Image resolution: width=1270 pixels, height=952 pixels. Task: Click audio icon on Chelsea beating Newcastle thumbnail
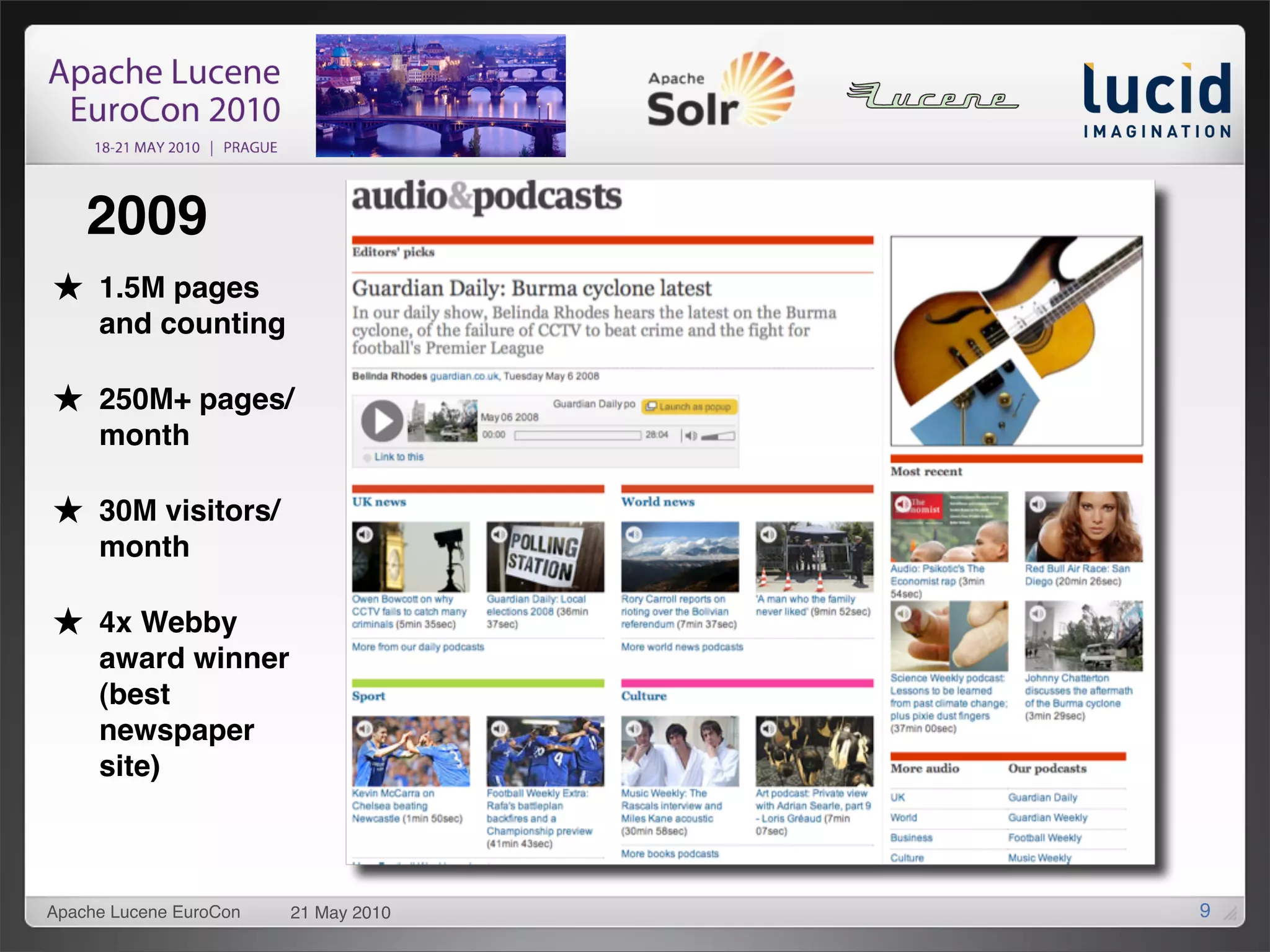pos(365,729)
